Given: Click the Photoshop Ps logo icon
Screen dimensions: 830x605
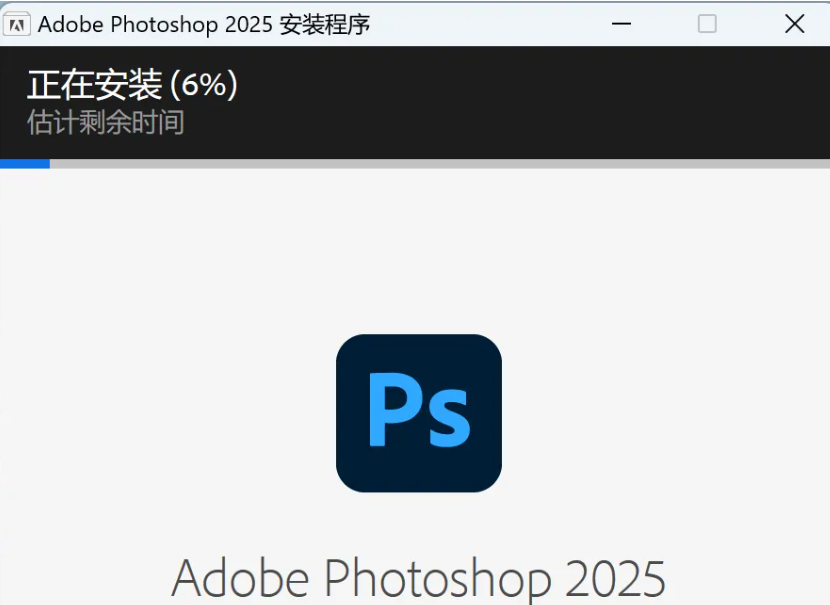Looking at the screenshot, I should click(x=419, y=413).
